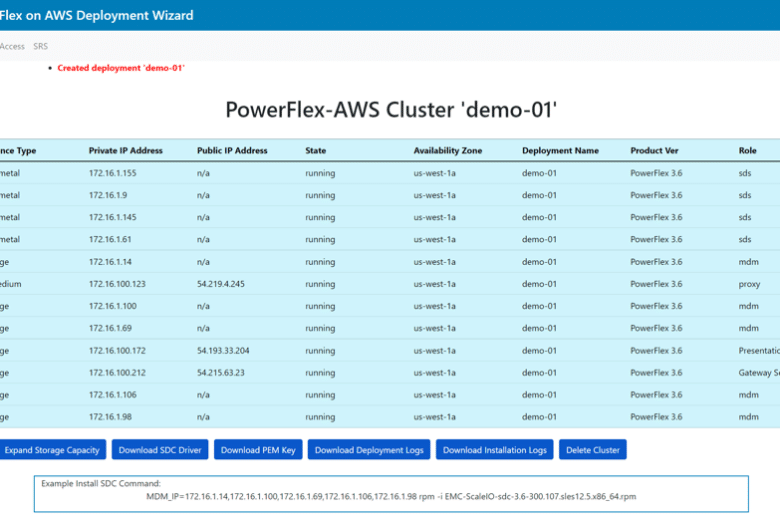Click the Private IP Address column header
The height and width of the screenshot is (516, 780).
(x=125, y=150)
